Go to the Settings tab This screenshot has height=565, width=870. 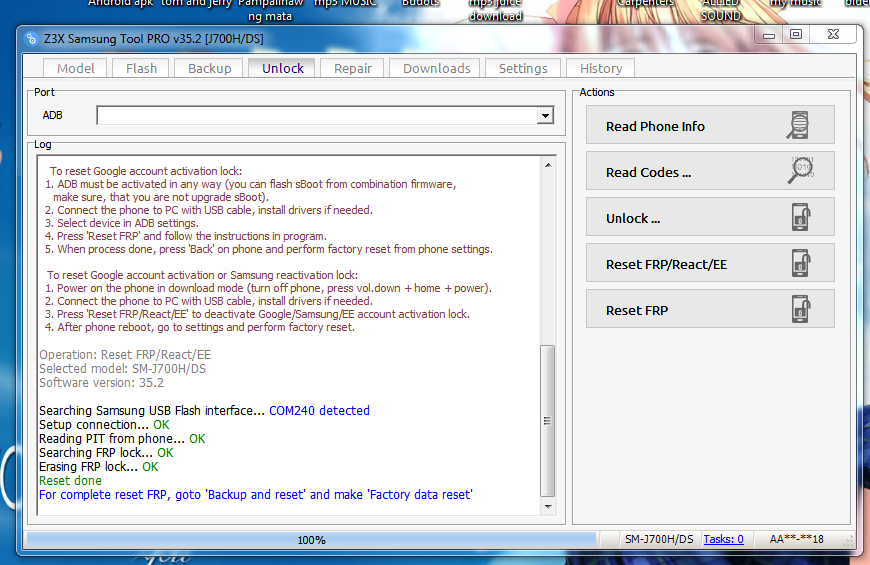point(523,68)
